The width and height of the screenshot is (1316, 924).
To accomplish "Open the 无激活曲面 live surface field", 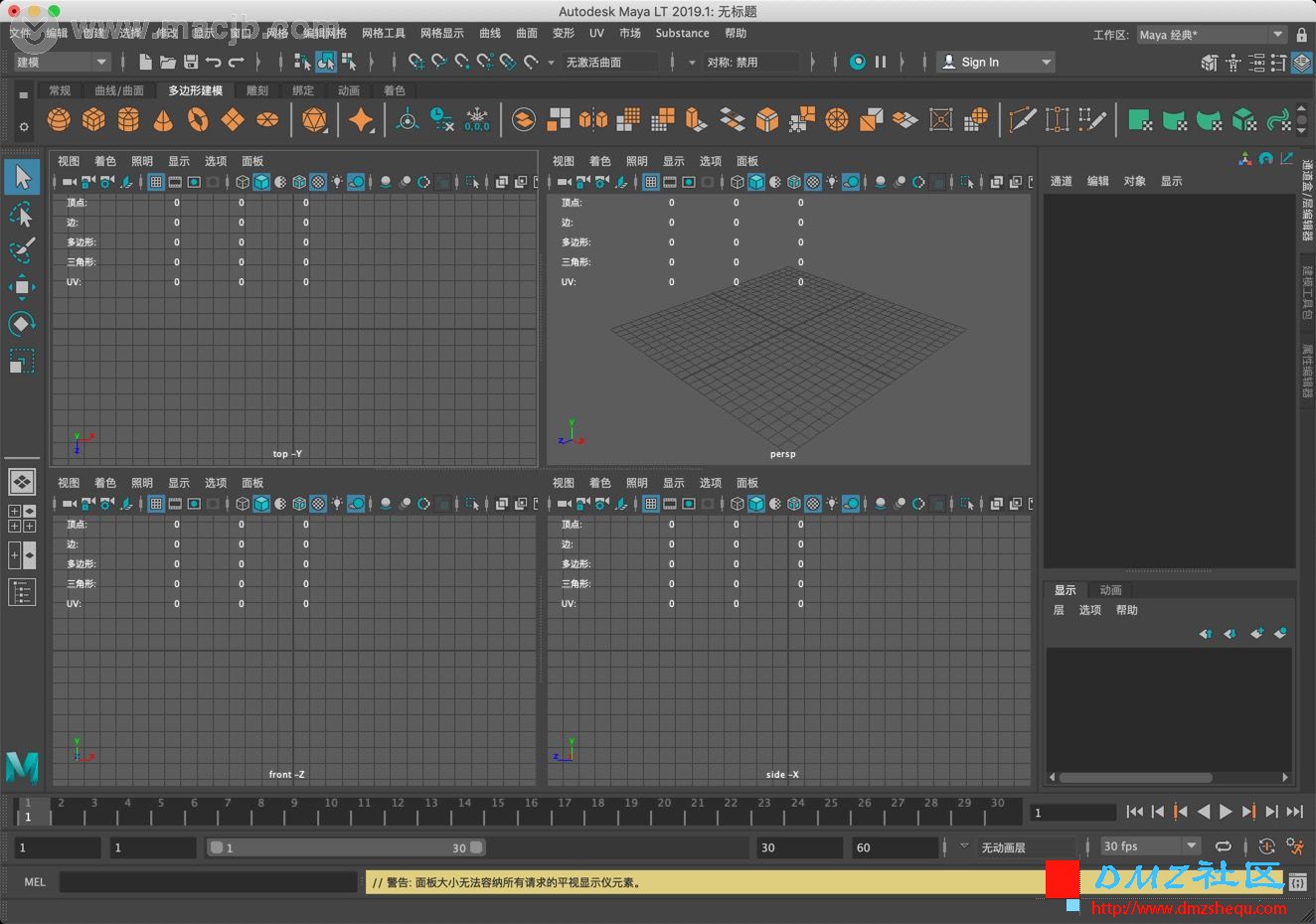I will click(x=610, y=62).
